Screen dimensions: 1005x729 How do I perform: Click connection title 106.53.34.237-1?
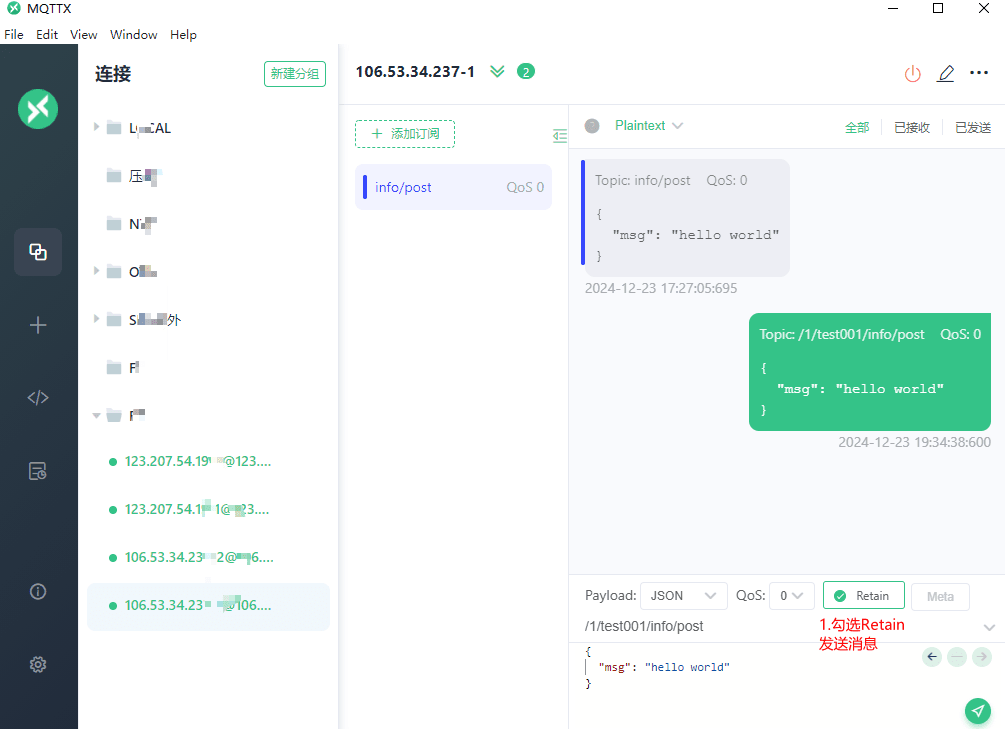[415, 72]
